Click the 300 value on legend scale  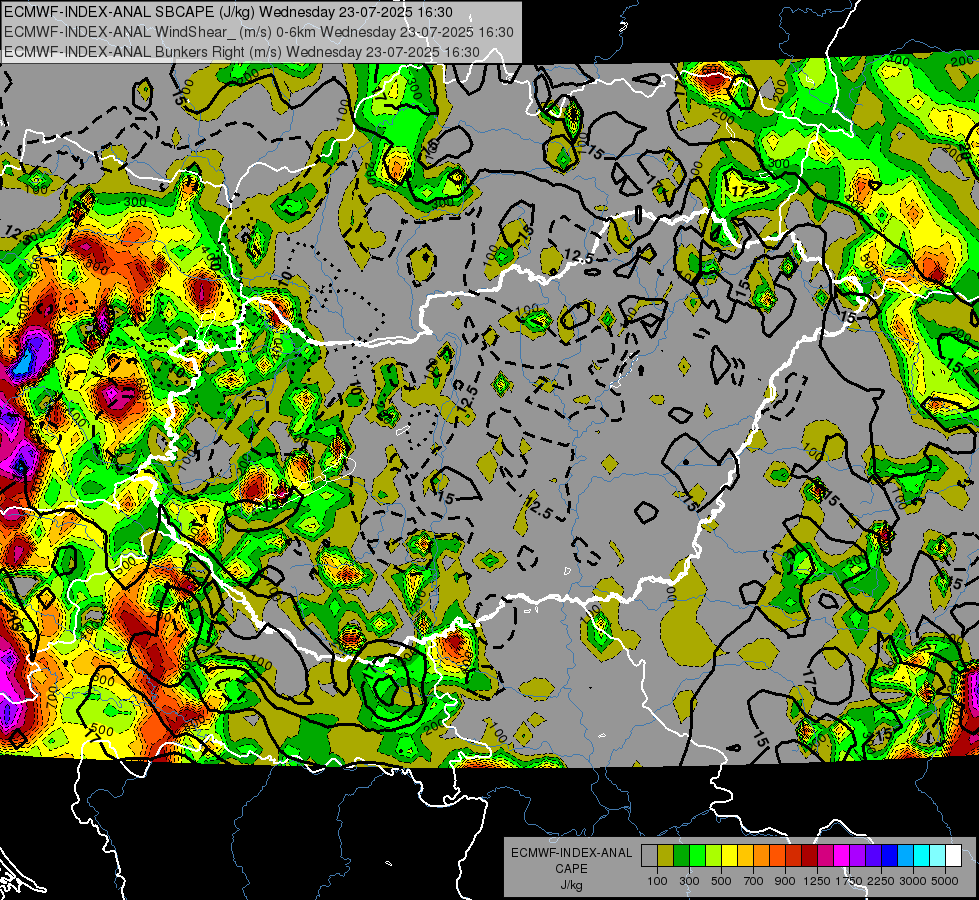689,881
